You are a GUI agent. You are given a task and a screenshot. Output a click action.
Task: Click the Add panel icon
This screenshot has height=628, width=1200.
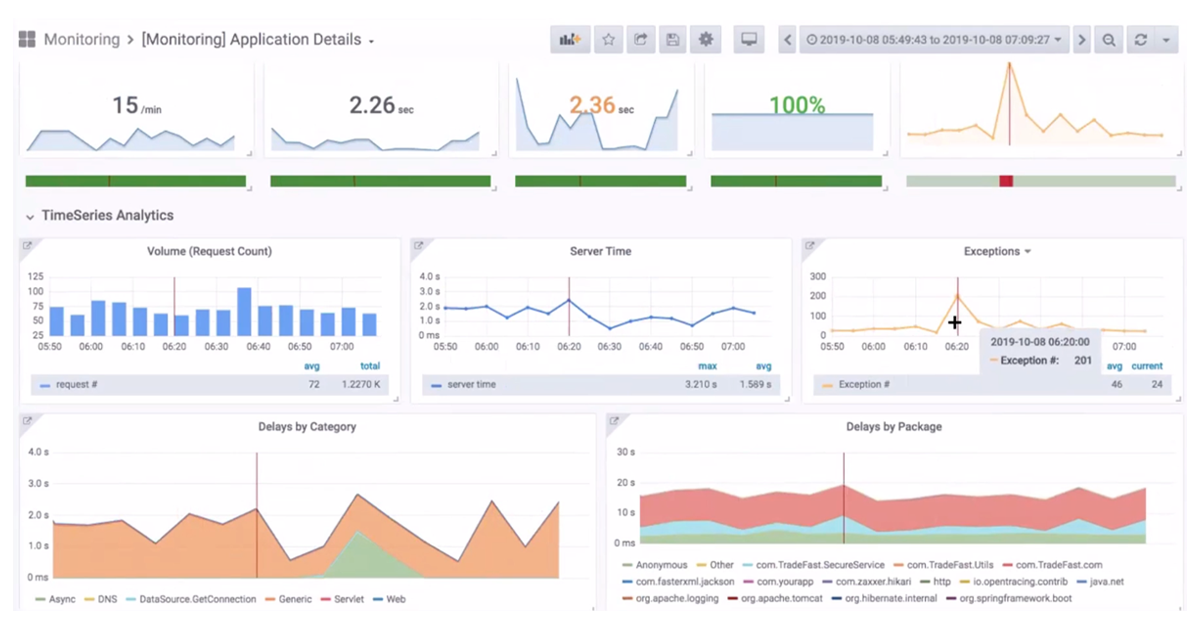tap(570, 40)
